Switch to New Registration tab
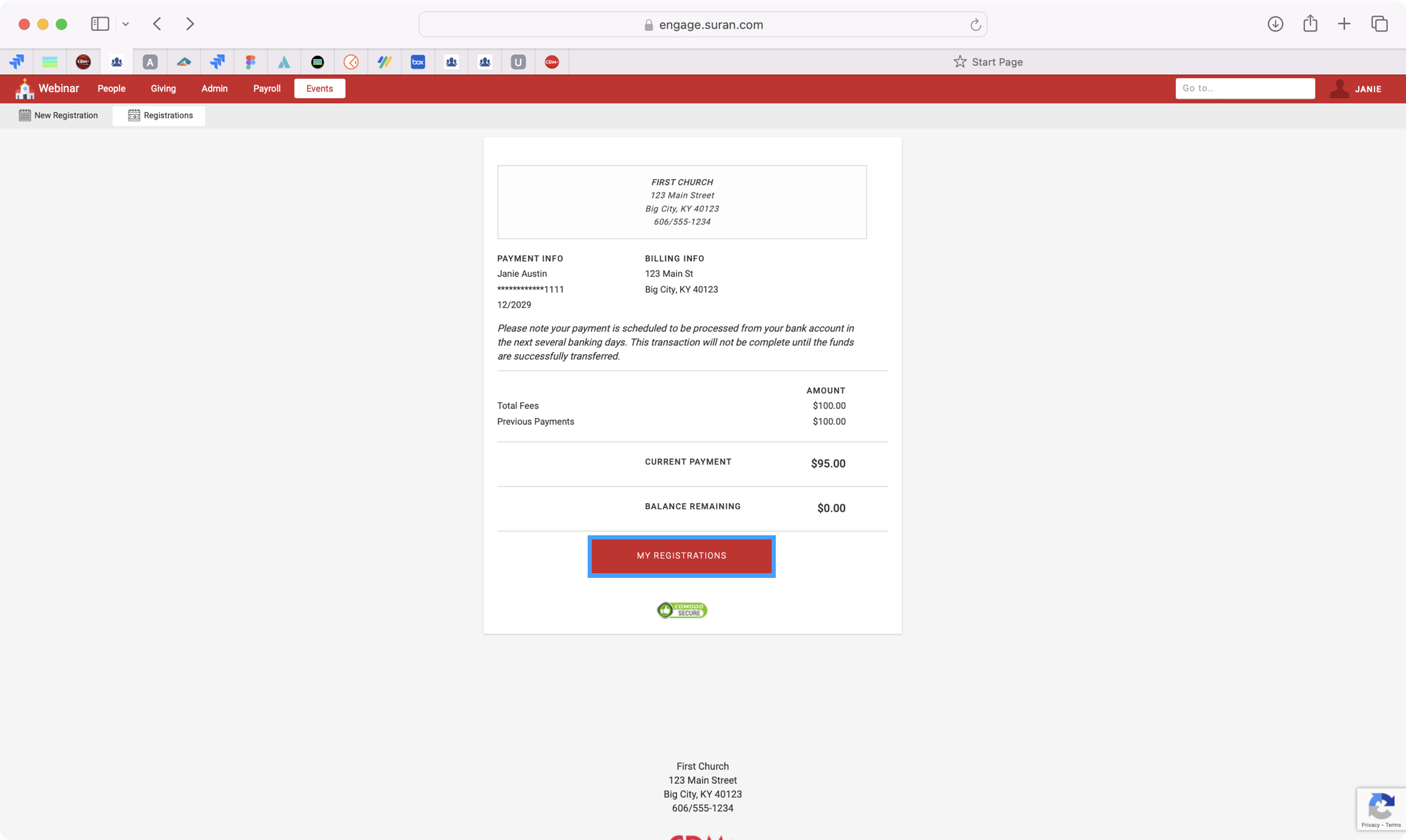The height and width of the screenshot is (840, 1406). [58, 115]
